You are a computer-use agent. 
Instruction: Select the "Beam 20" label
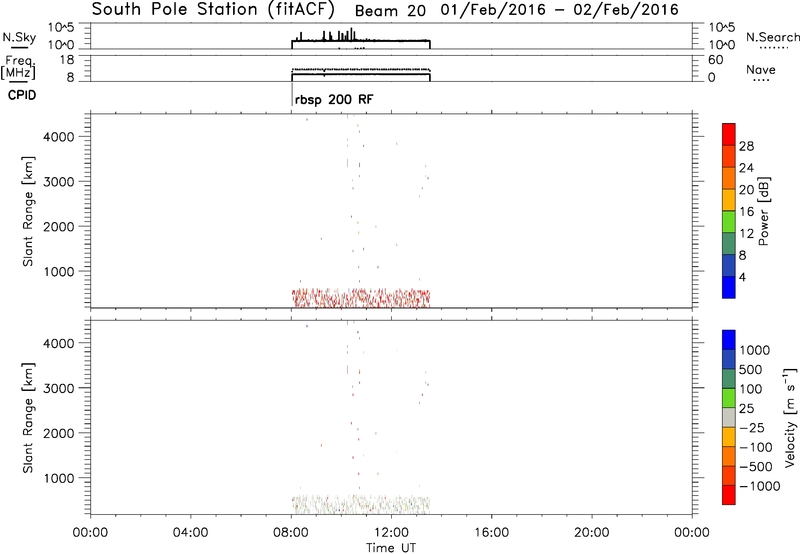click(390, 11)
